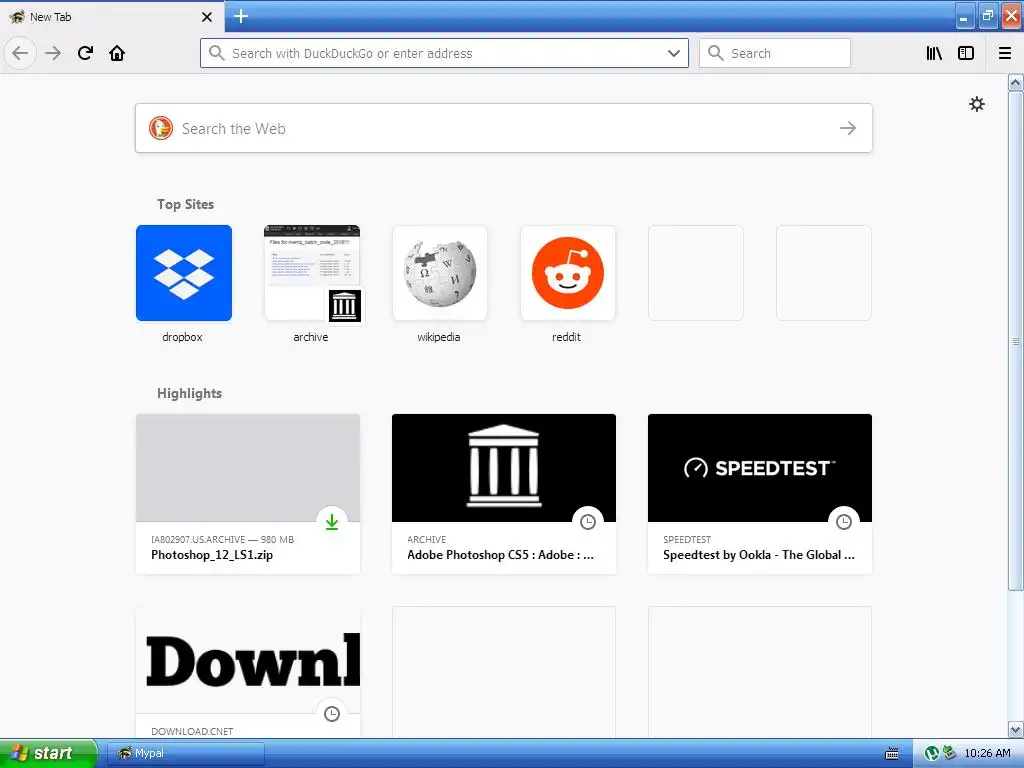Click the wikipedia label text
The height and width of the screenshot is (768, 1024).
[439, 337]
